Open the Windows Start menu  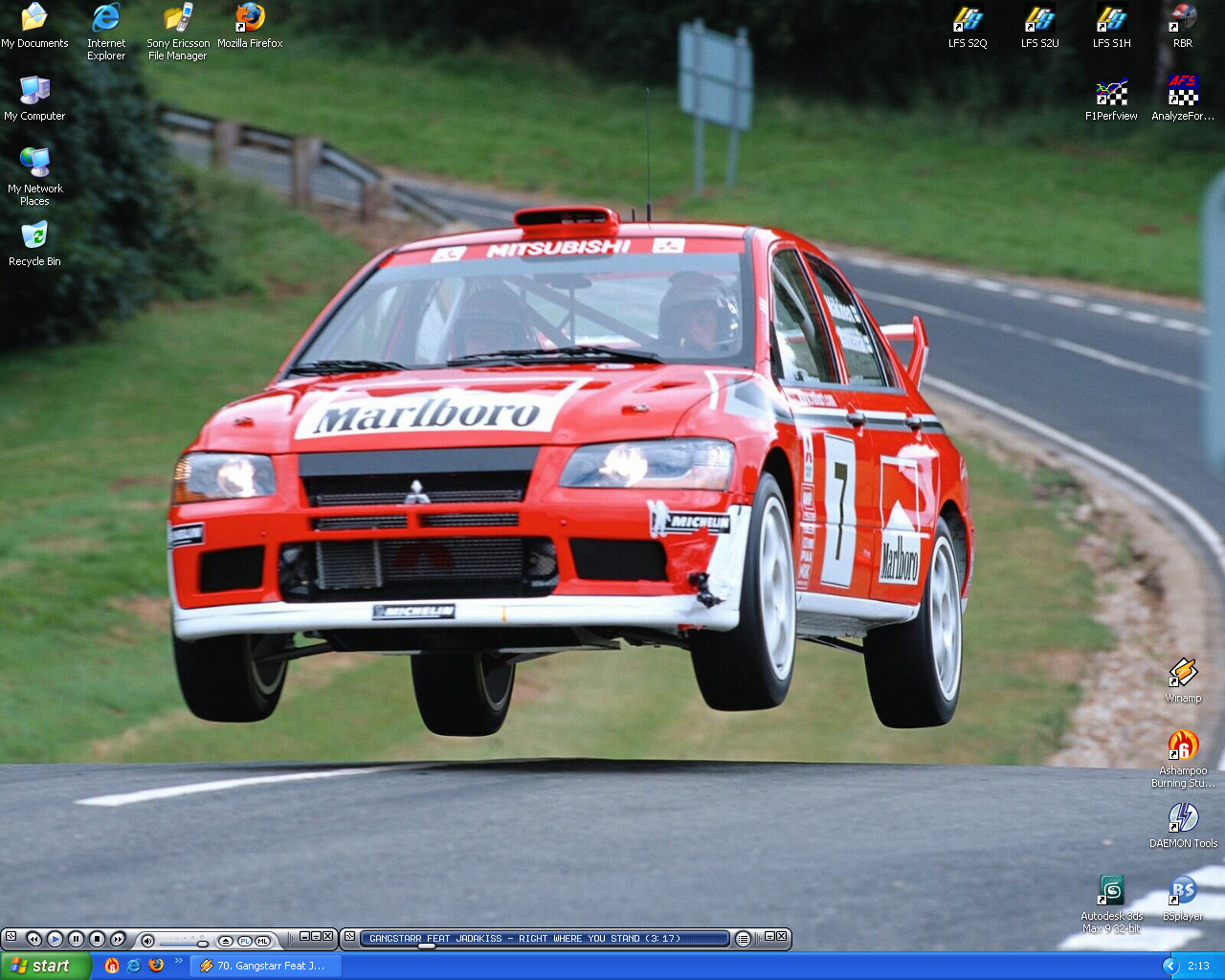coord(46,966)
